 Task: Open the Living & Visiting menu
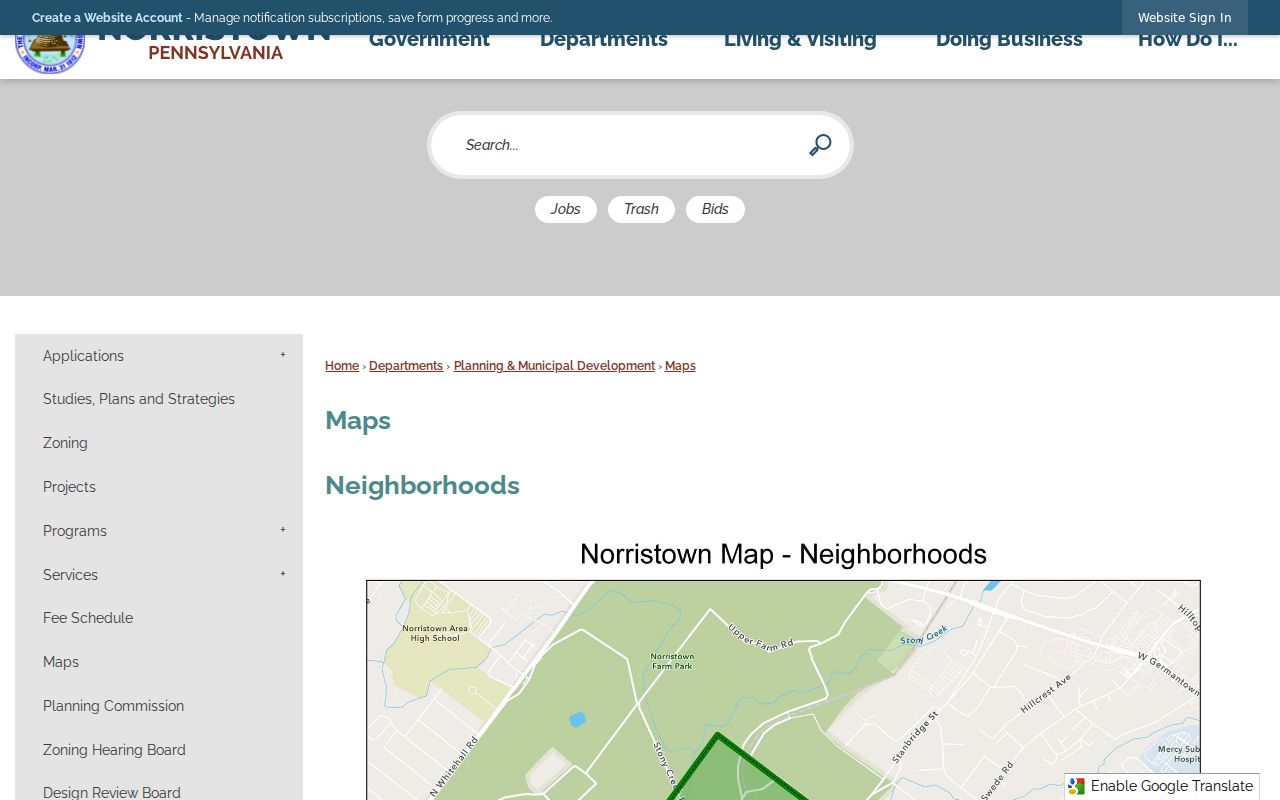[800, 40]
